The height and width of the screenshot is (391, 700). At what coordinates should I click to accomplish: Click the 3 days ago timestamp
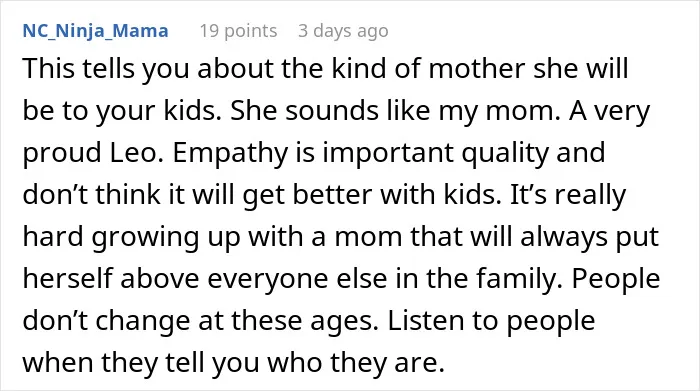343,31
